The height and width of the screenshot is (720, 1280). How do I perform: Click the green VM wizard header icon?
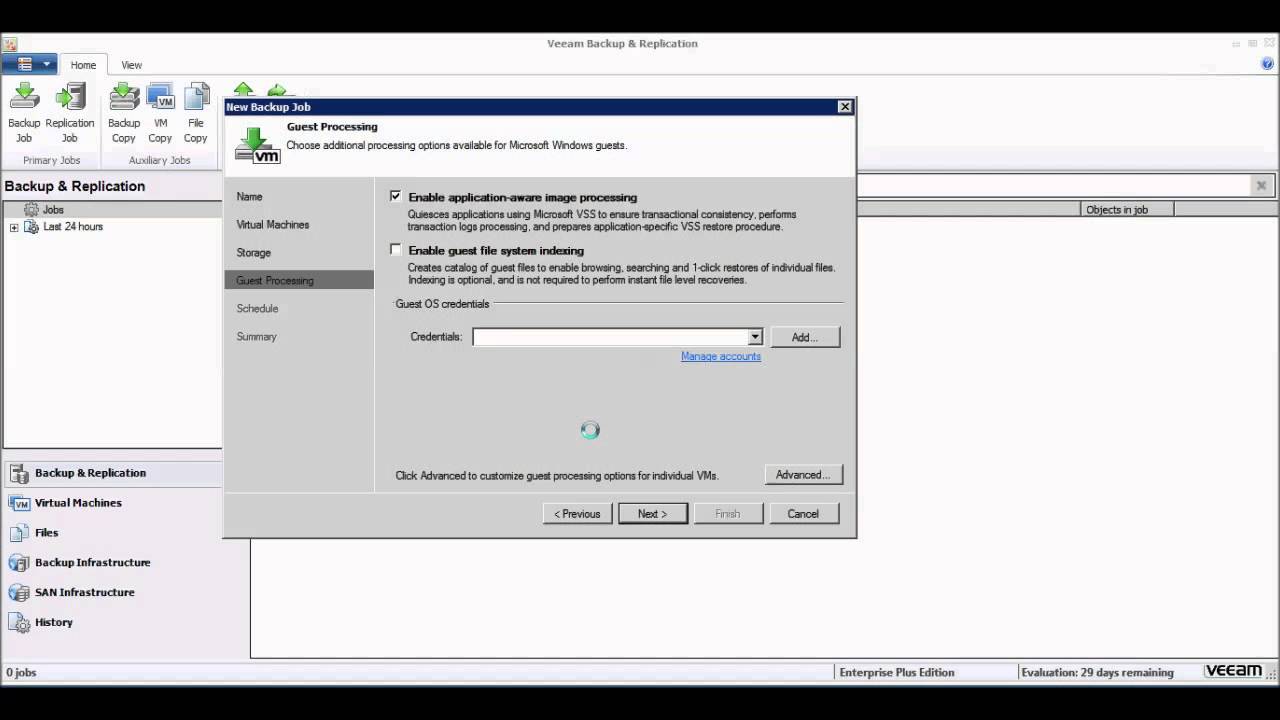click(x=257, y=145)
